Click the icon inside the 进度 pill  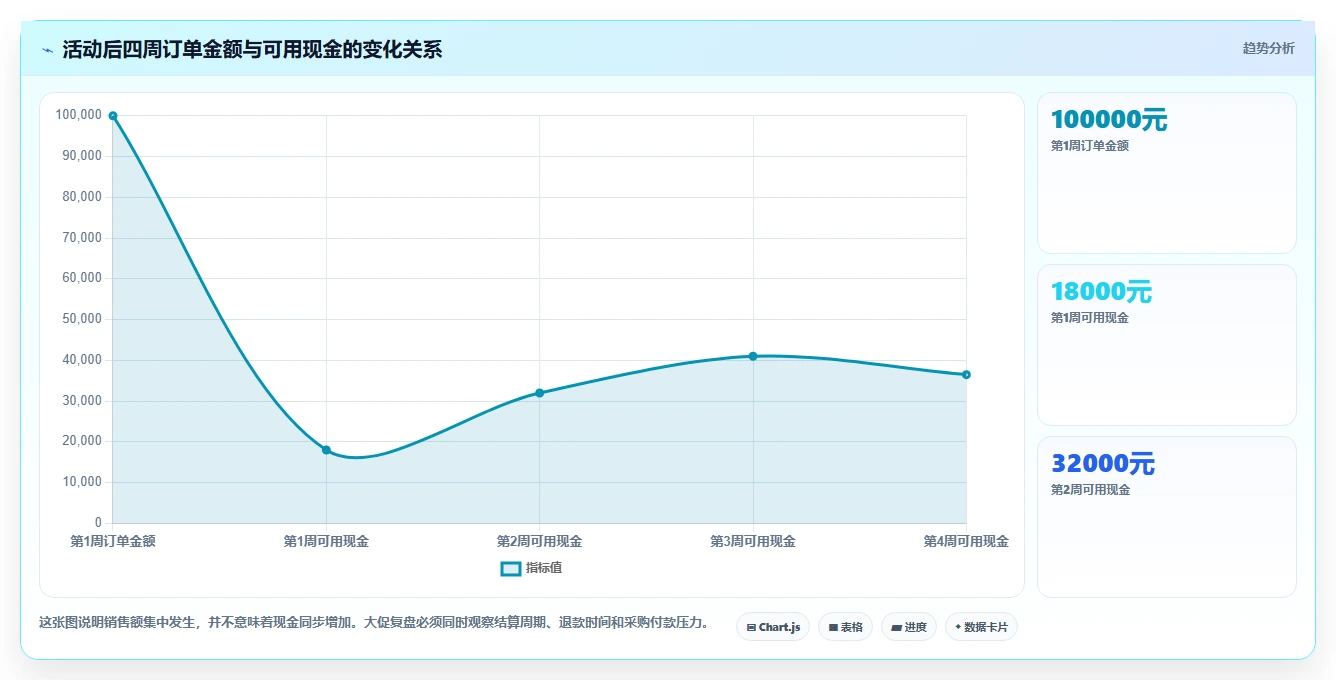click(x=897, y=628)
